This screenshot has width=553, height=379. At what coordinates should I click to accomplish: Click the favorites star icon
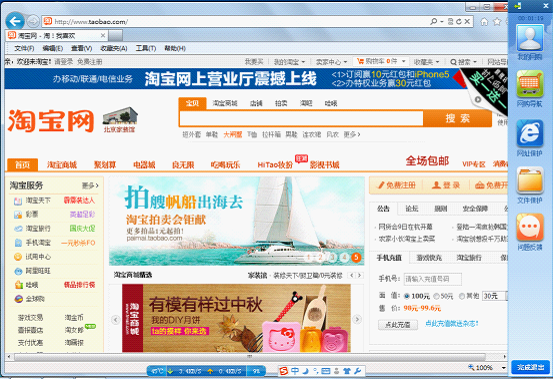tap(497, 22)
